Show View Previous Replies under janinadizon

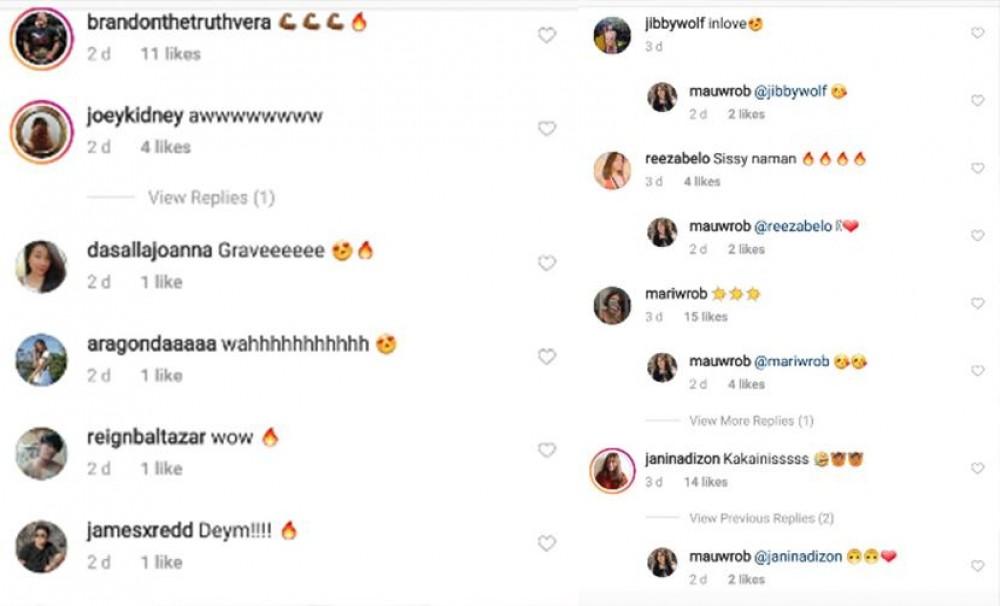pos(761,518)
